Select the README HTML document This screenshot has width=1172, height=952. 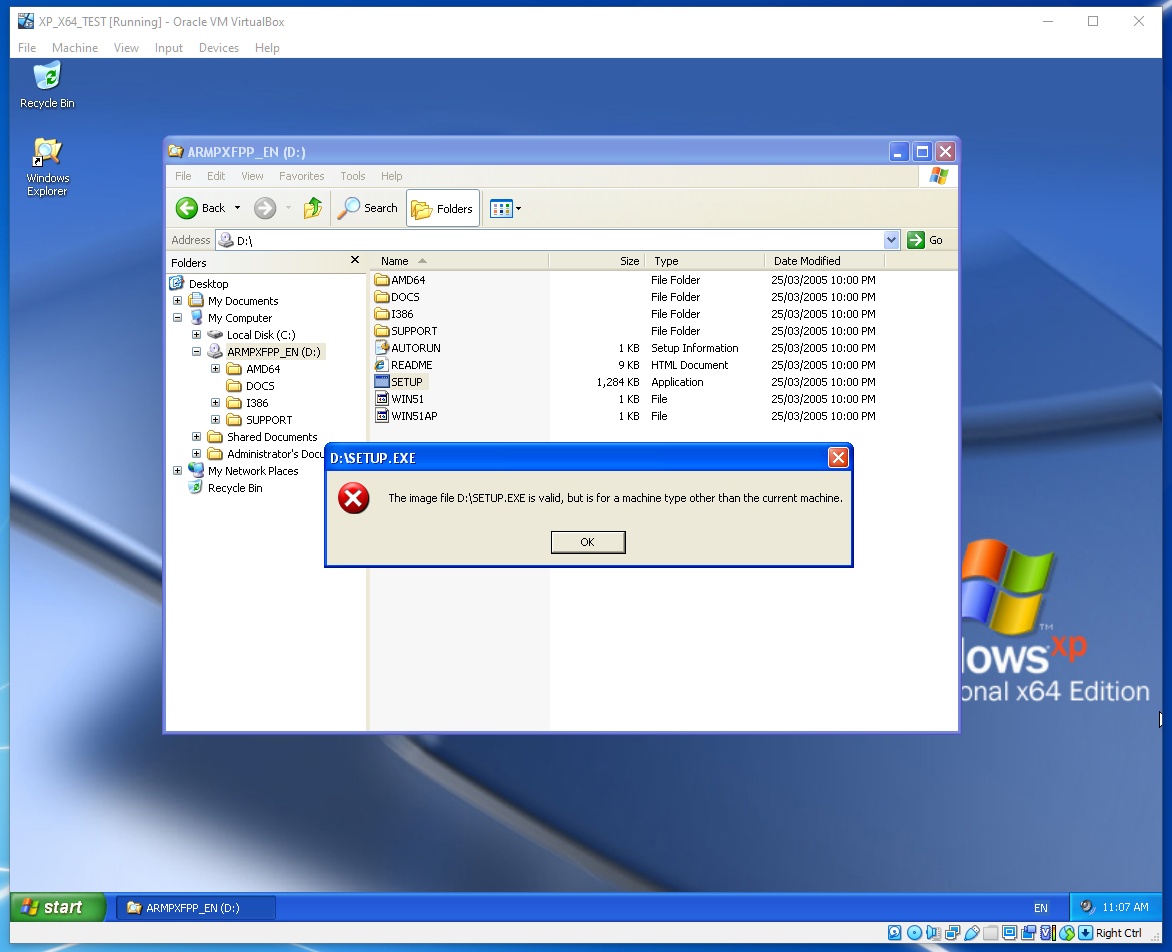(x=404, y=365)
